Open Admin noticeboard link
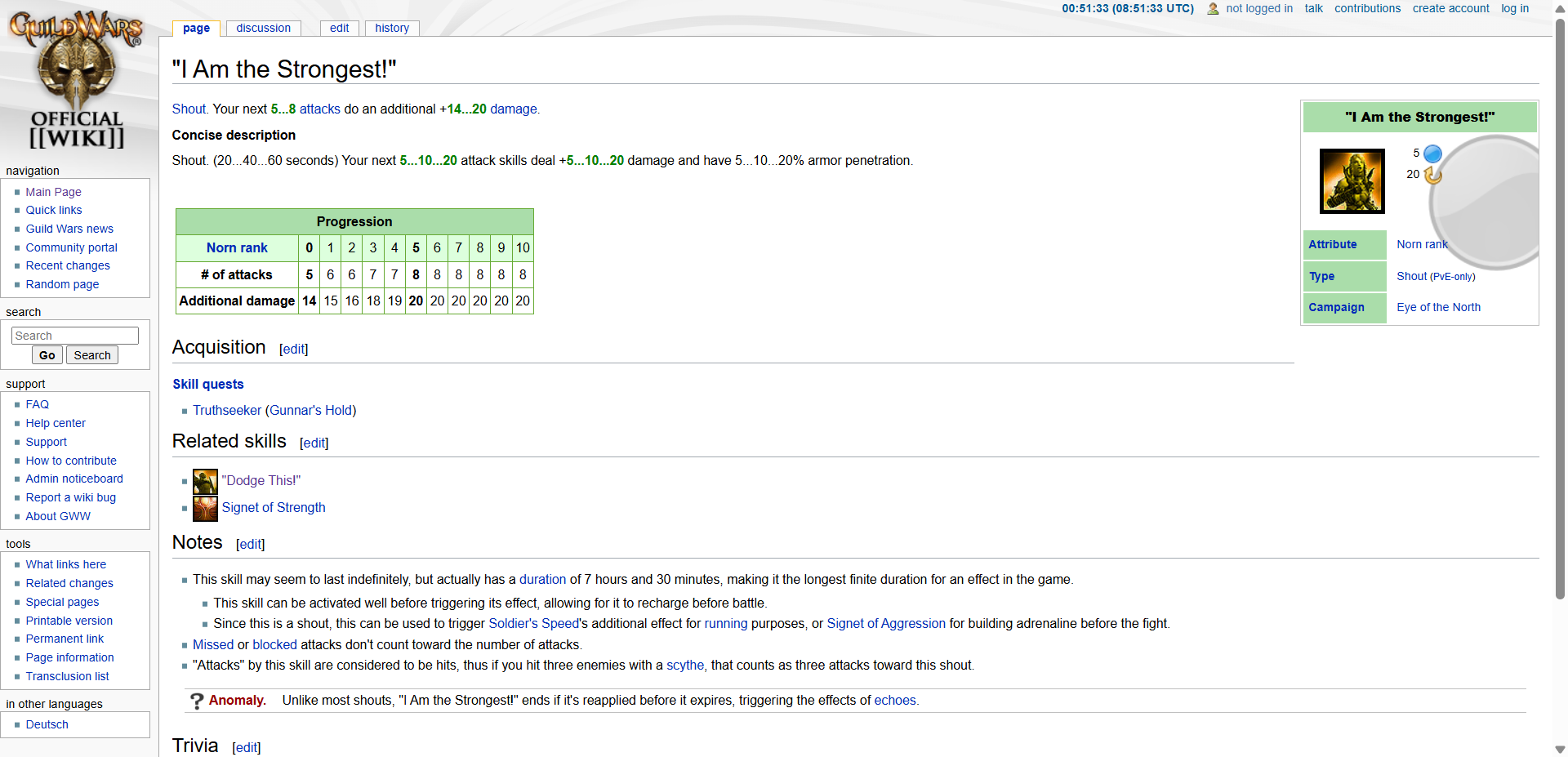 (74, 479)
